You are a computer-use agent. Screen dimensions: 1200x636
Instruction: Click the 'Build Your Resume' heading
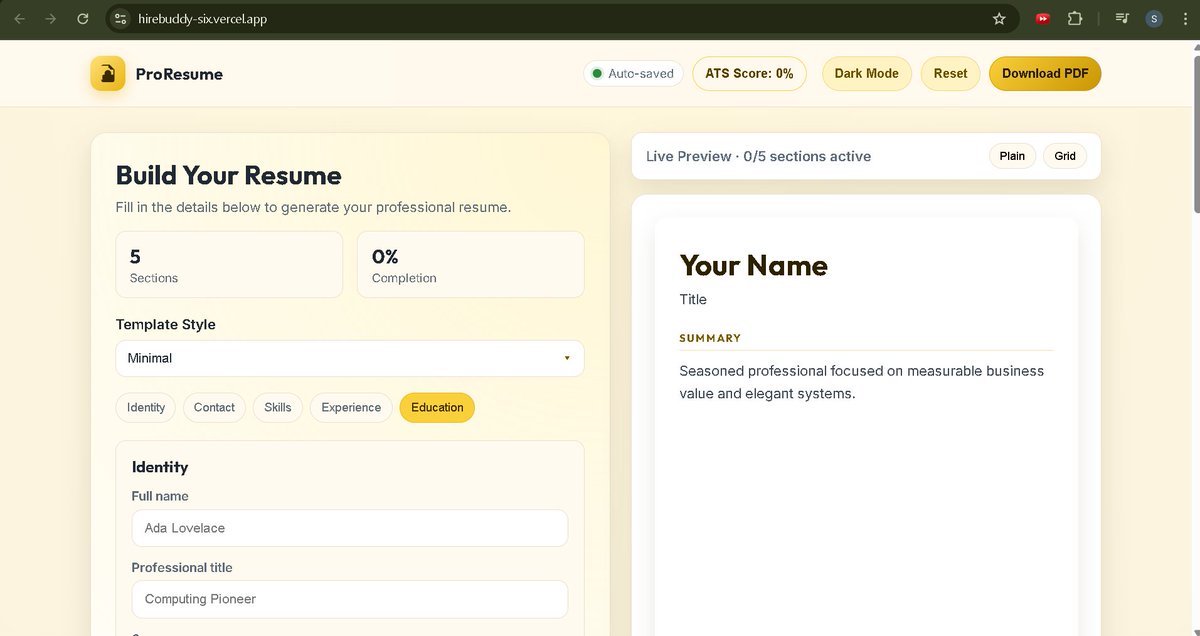(229, 175)
